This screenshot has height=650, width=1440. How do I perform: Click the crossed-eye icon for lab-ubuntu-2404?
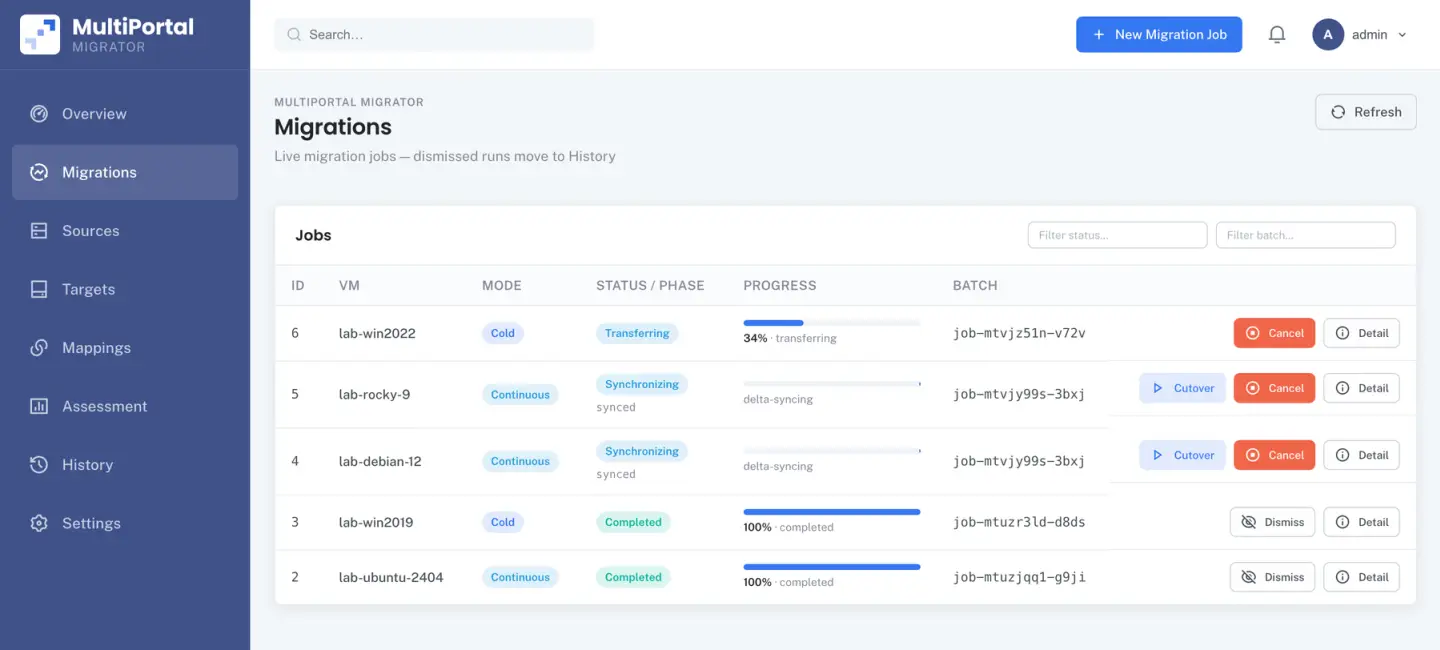[1248, 577]
